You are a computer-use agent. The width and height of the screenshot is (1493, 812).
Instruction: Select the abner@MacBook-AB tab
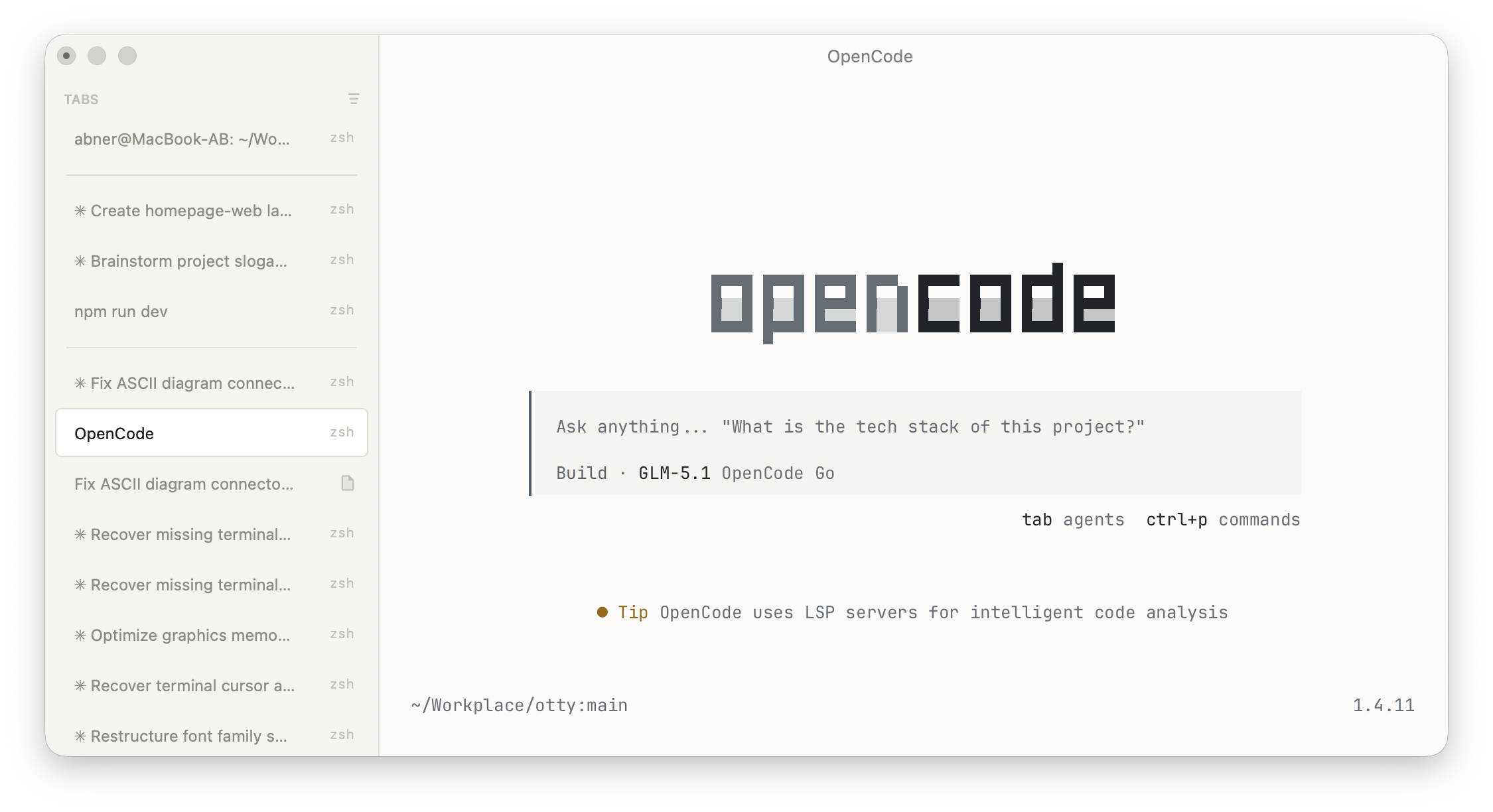[212, 139]
